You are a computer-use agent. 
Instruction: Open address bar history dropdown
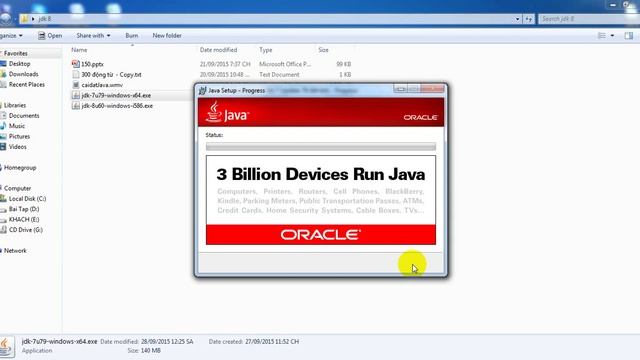(x=517, y=19)
